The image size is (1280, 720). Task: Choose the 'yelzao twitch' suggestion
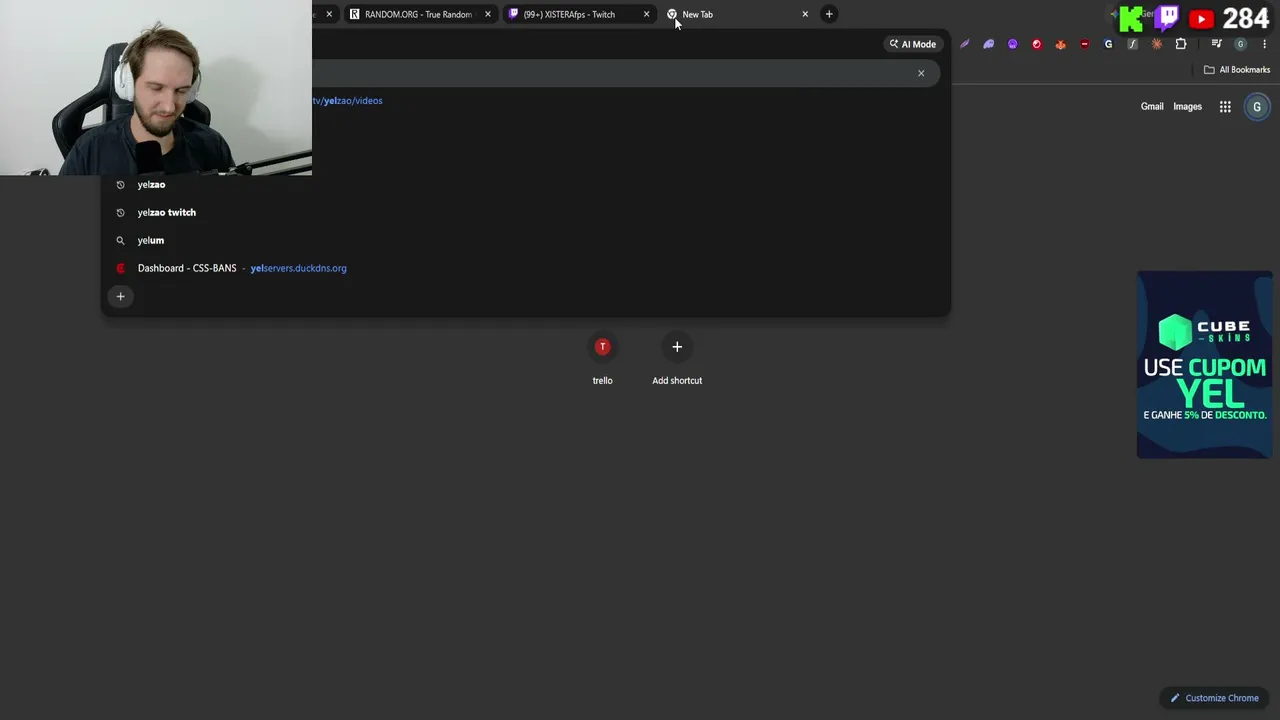coord(525,213)
